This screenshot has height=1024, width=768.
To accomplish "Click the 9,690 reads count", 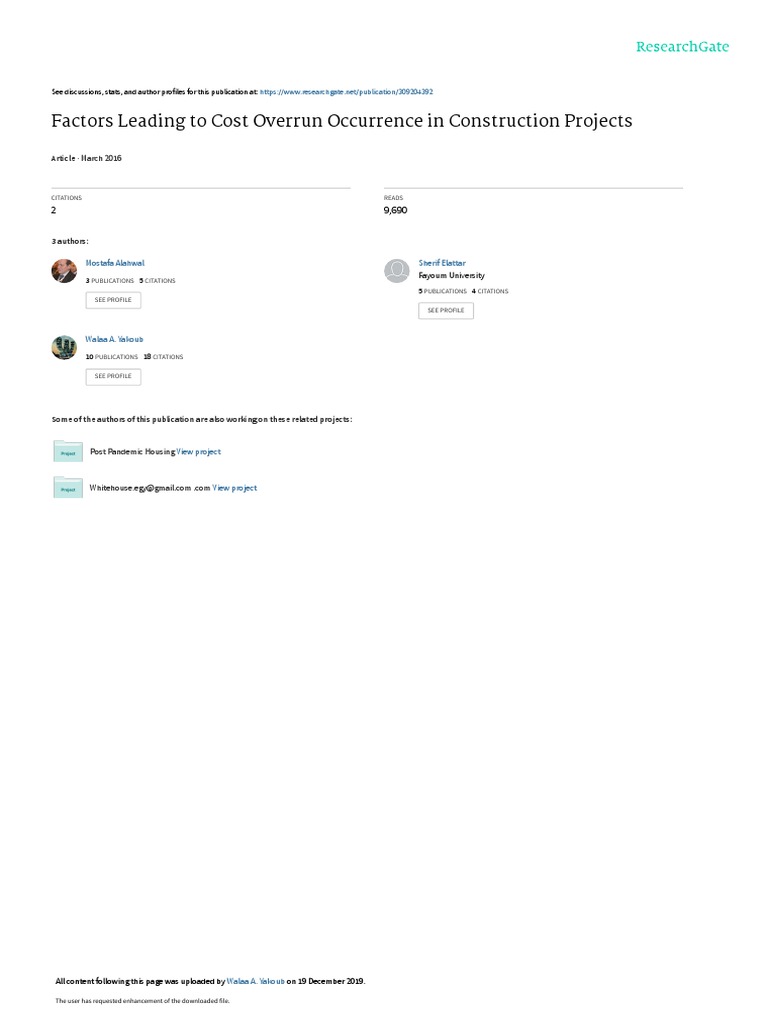I will pyautogui.click(x=395, y=210).
